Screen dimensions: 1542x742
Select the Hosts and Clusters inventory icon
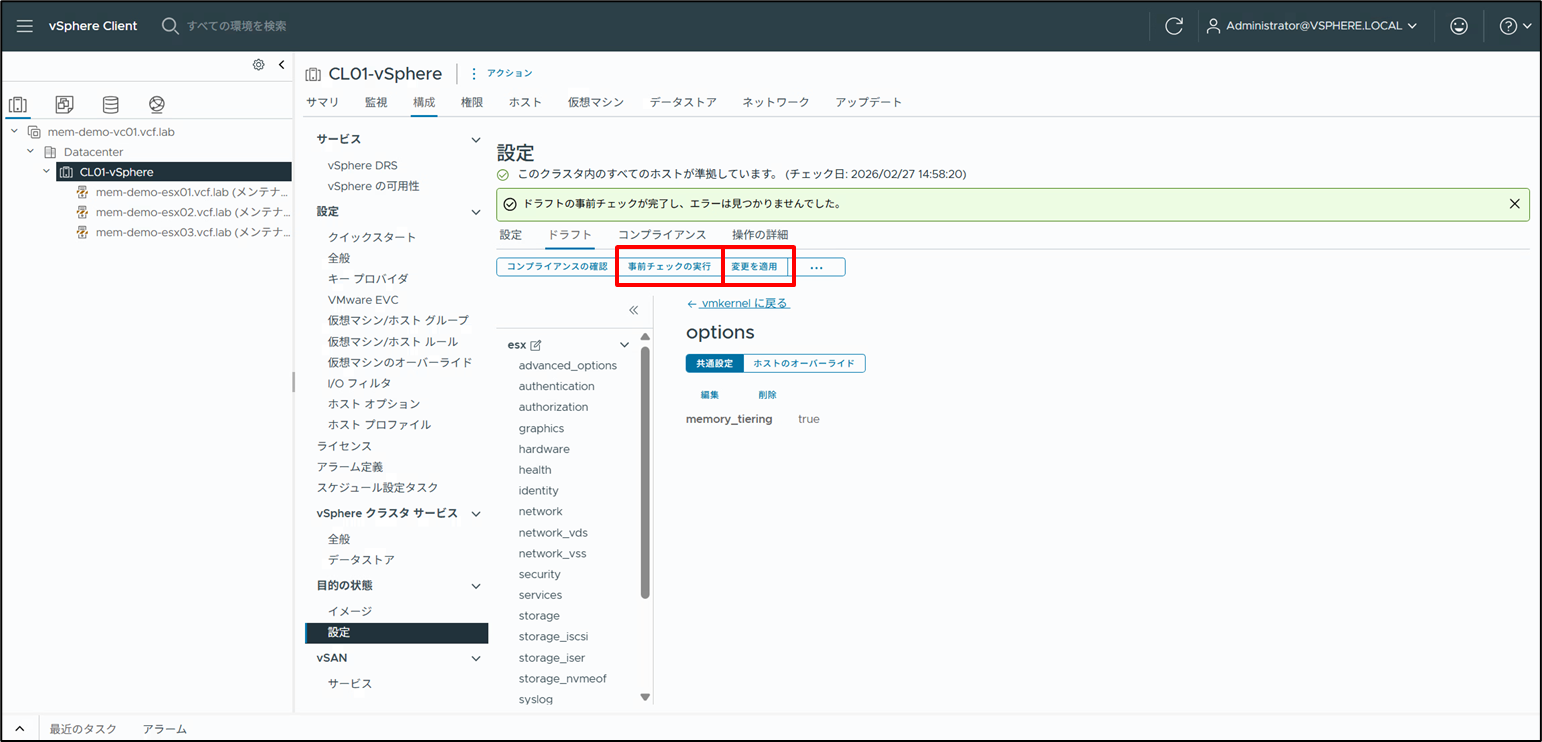tap(18, 103)
